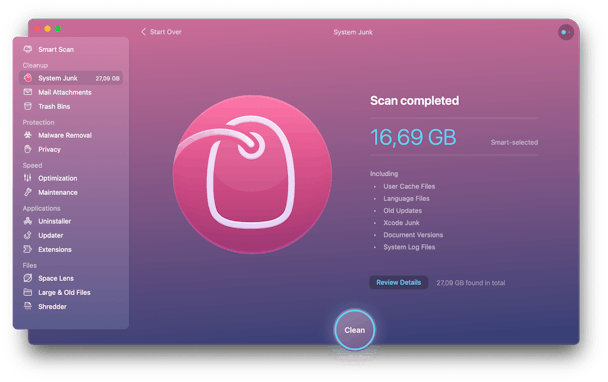The height and width of the screenshot is (382, 608).
Task: Click the Malware Removal biohazard icon
Action: tap(28, 135)
